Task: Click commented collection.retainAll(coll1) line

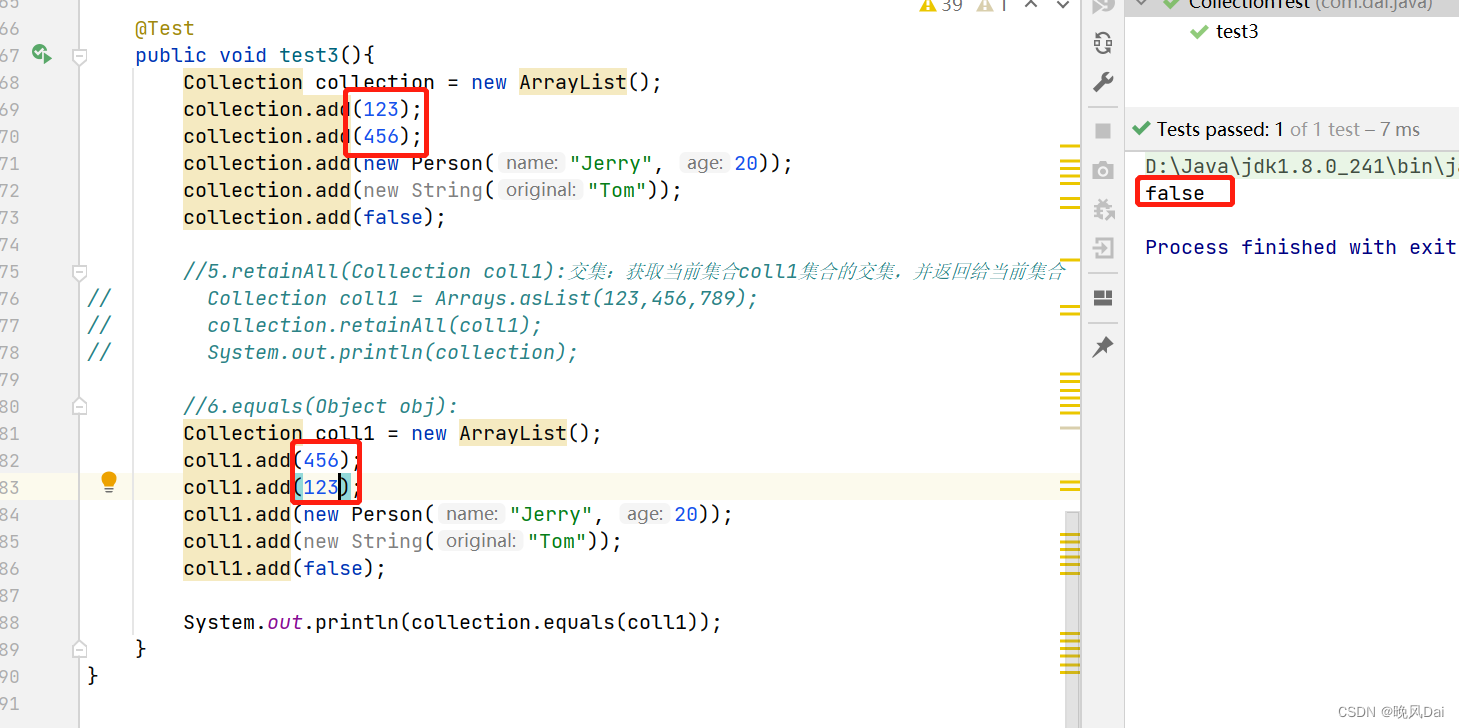Action: click(x=375, y=325)
